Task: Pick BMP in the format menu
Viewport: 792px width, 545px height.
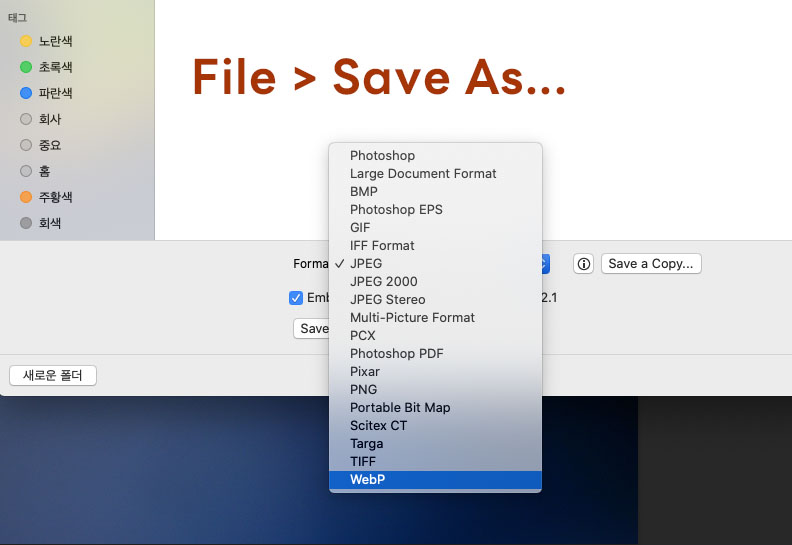Action: tap(435, 191)
